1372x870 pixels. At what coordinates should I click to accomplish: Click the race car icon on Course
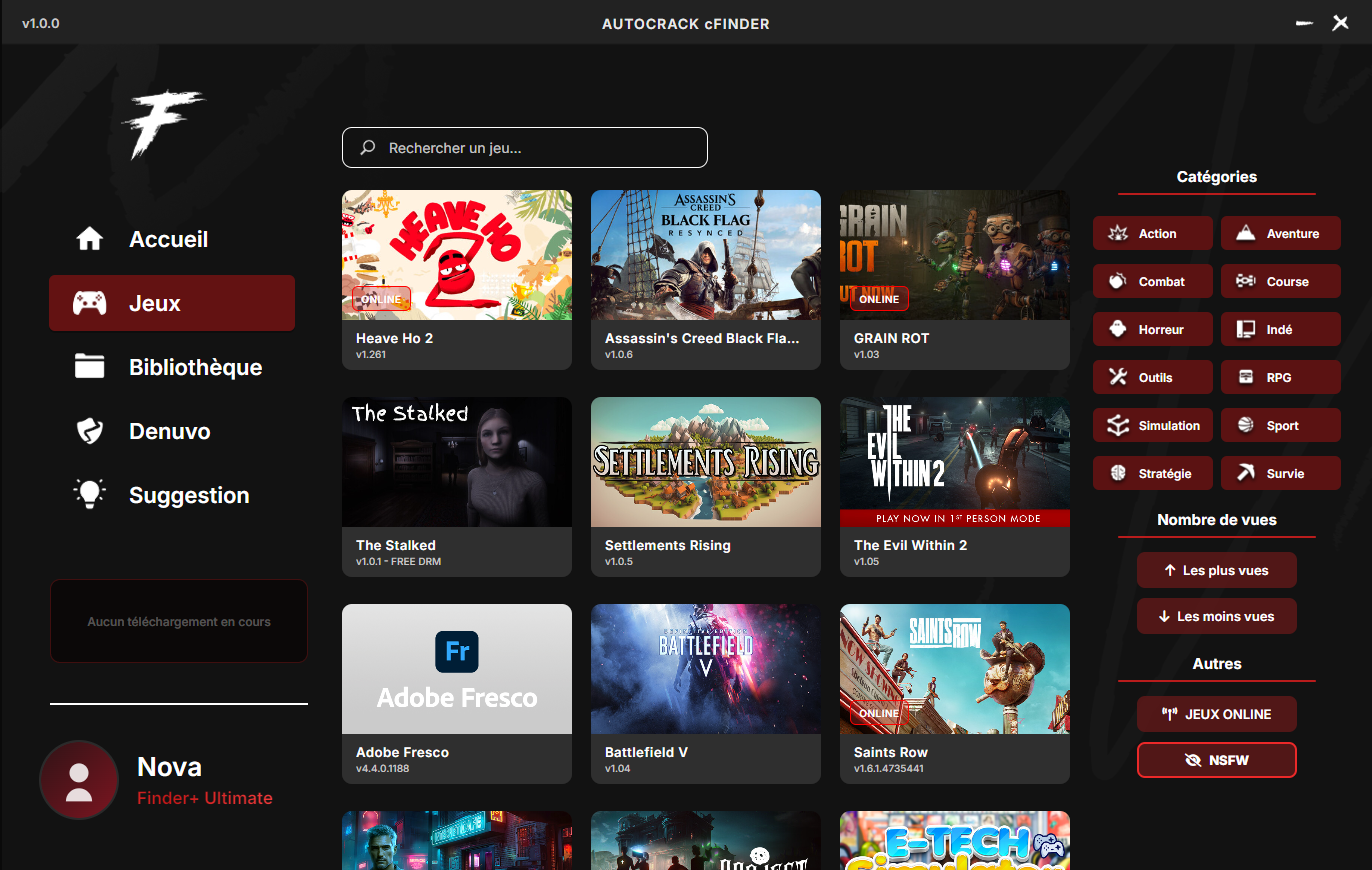(x=1246, y=281)
